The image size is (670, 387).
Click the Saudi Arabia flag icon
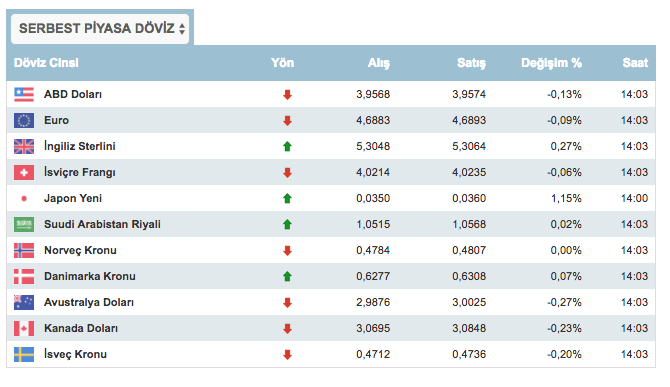[24, 224]
